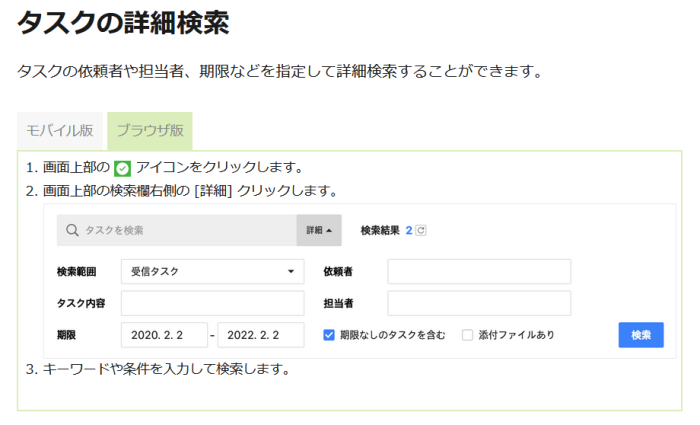The height and width of the screenshot is (425, 700).
Task: Click dropdown arrow of 検索範囲 combo box
Action: 291,271
